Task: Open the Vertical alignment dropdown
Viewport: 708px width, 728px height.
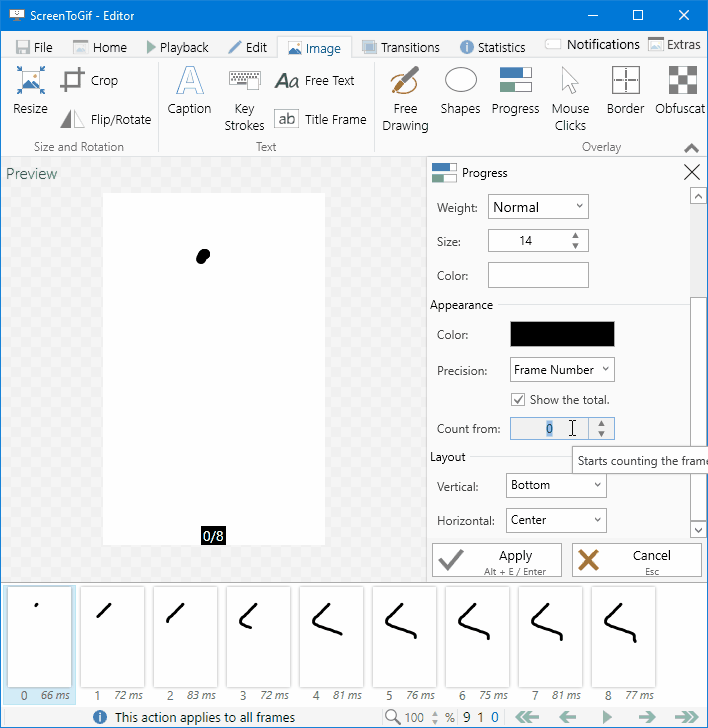Action: click(556, 485)
